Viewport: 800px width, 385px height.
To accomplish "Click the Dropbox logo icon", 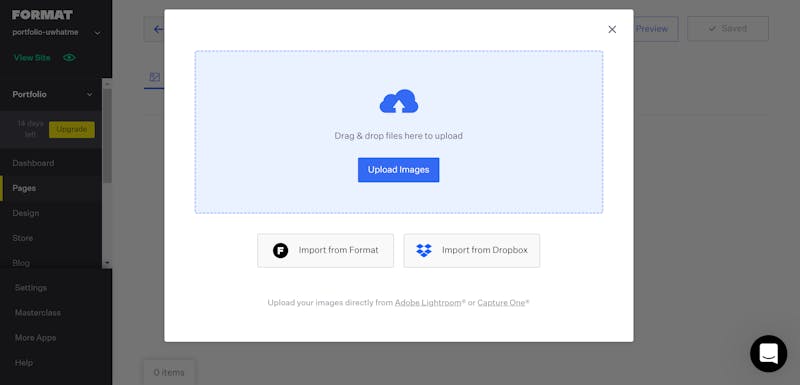I will click(x=423, y=250).
